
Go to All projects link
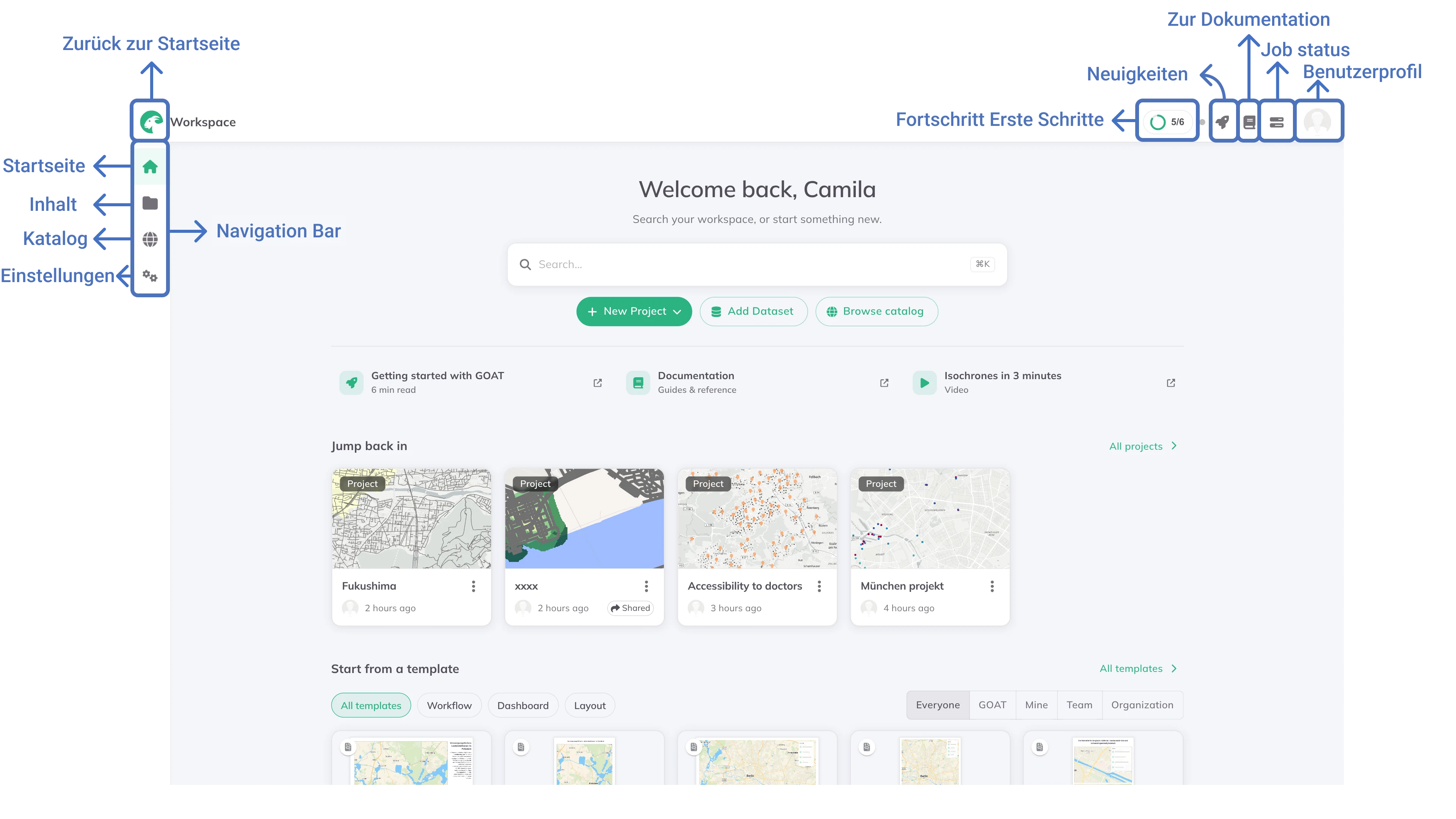(1144, 446)
